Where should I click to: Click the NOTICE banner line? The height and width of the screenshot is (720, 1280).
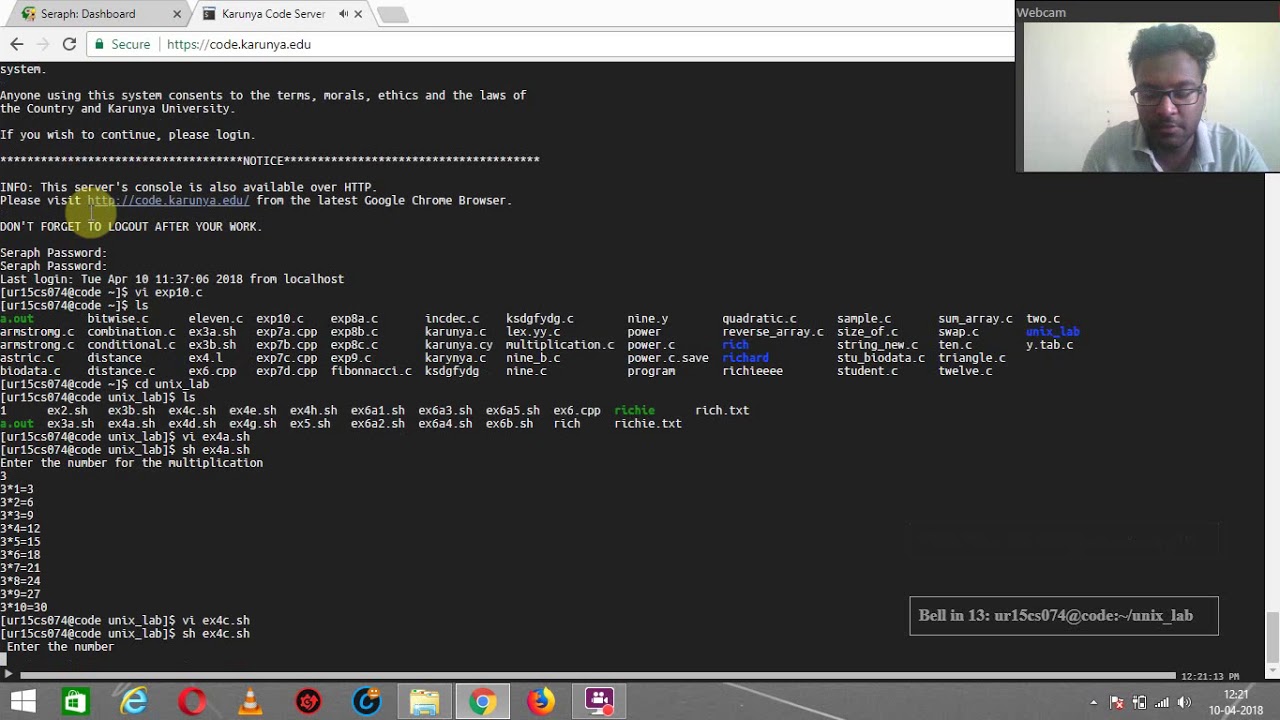pos(270,160)
